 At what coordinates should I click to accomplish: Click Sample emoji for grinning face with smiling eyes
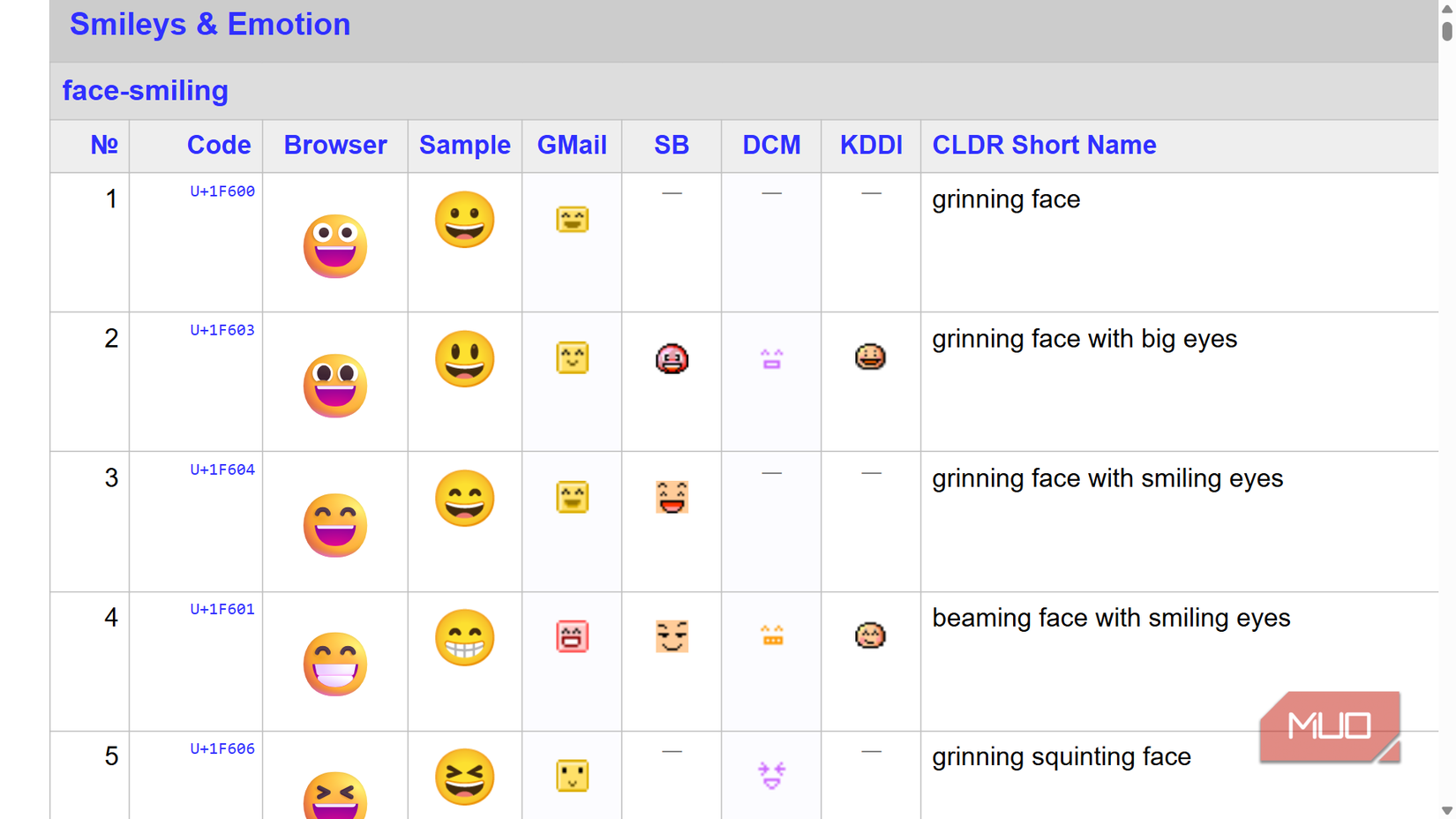click(465, 499)
